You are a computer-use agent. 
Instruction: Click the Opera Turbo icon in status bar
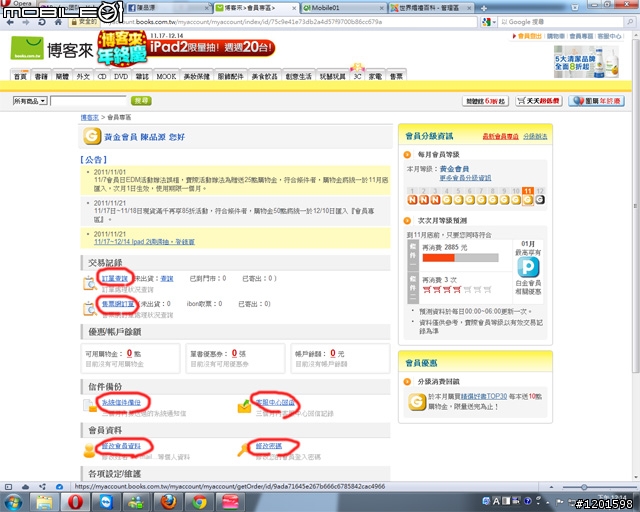tap(59, 486)
